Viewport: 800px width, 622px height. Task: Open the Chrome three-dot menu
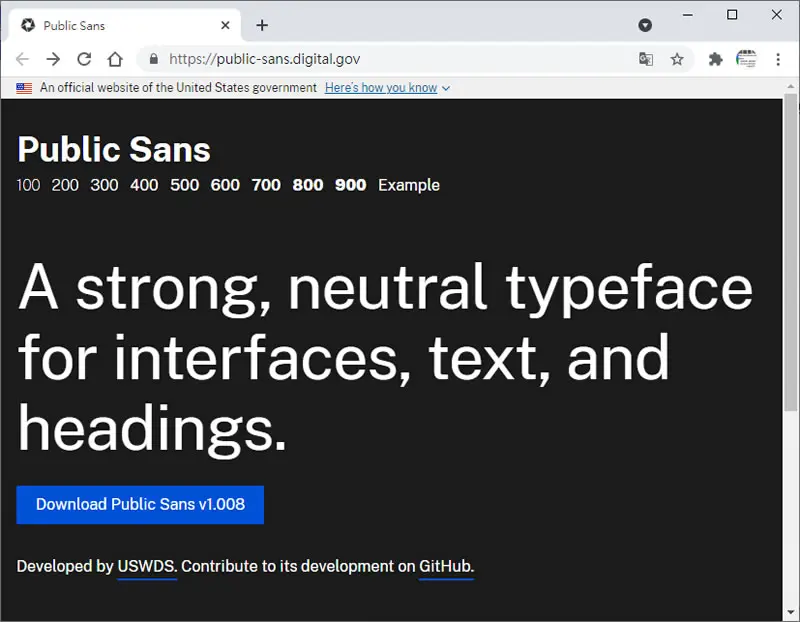pyautogui.click(x=778, y=59)
